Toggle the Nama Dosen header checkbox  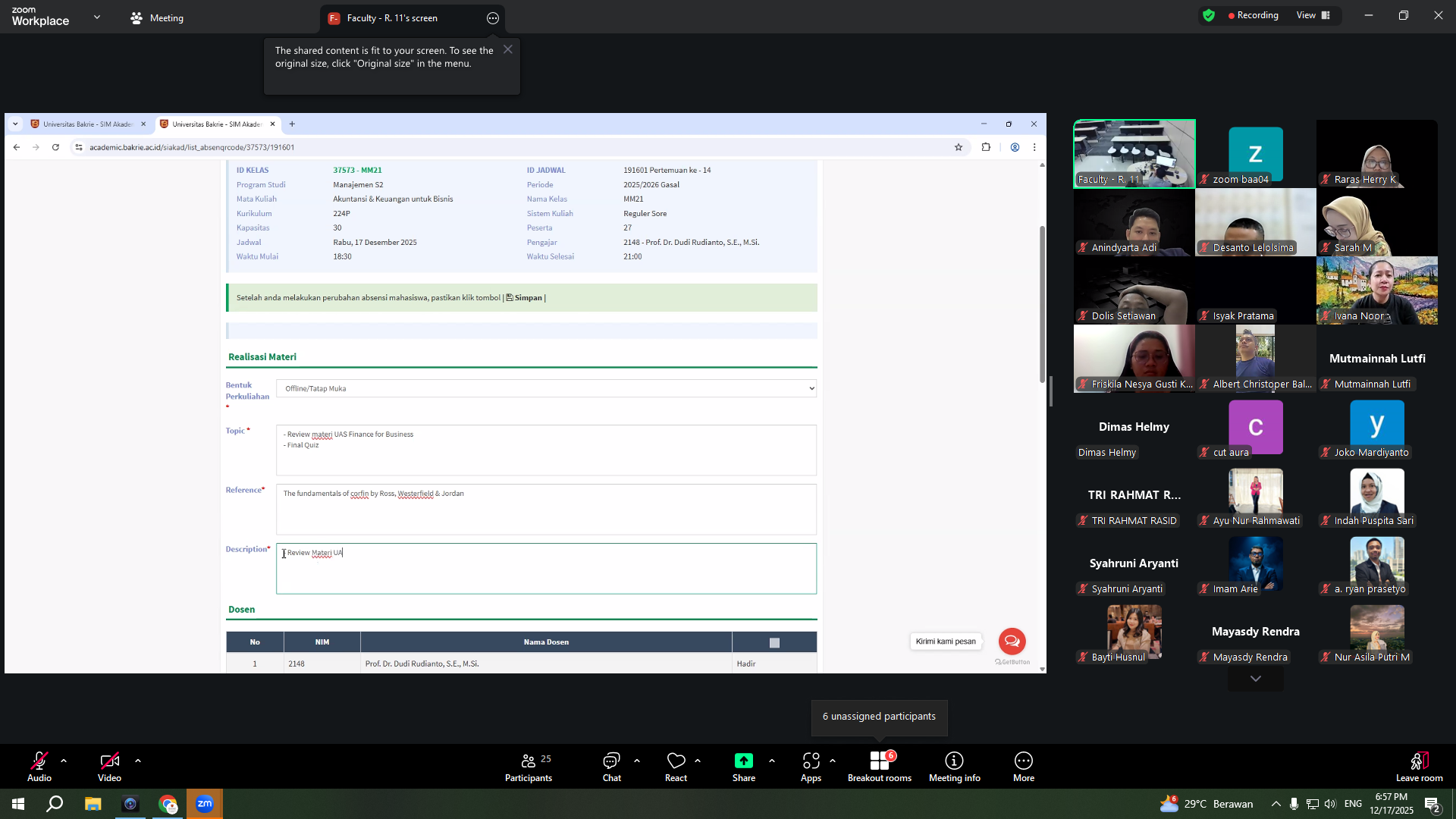point(774,642)
